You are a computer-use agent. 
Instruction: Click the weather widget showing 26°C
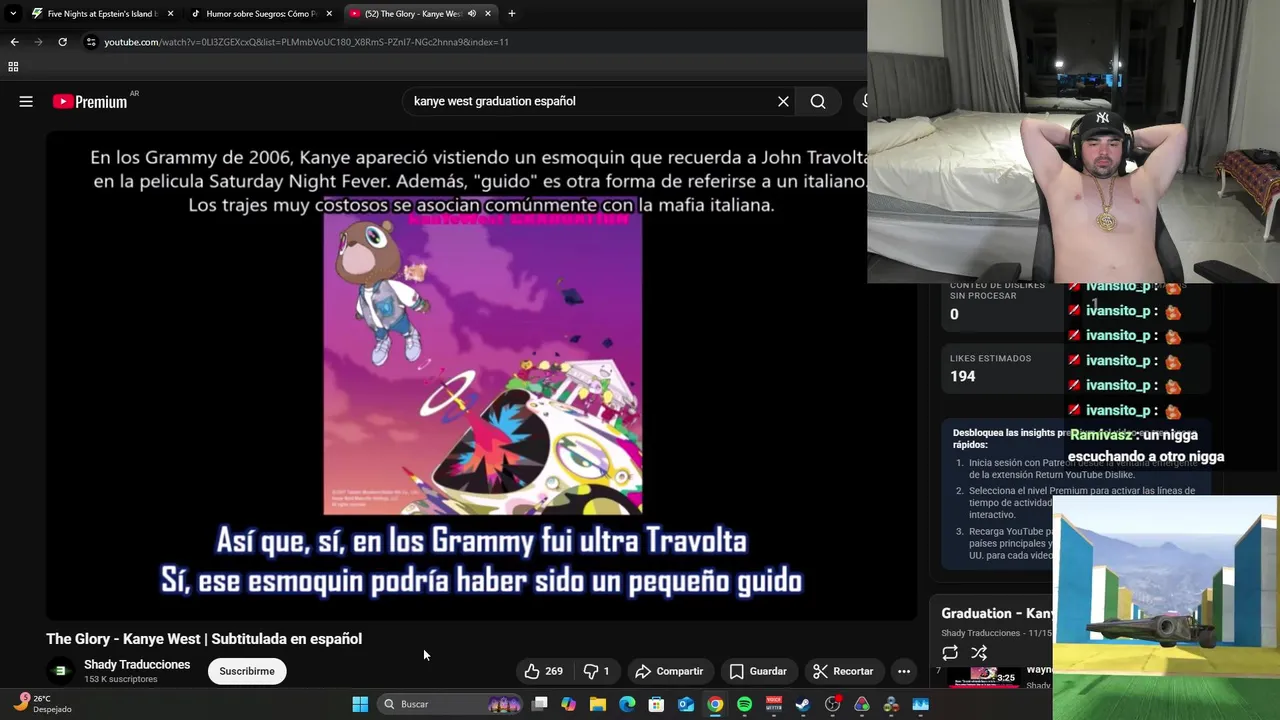(x=43, y=704)
